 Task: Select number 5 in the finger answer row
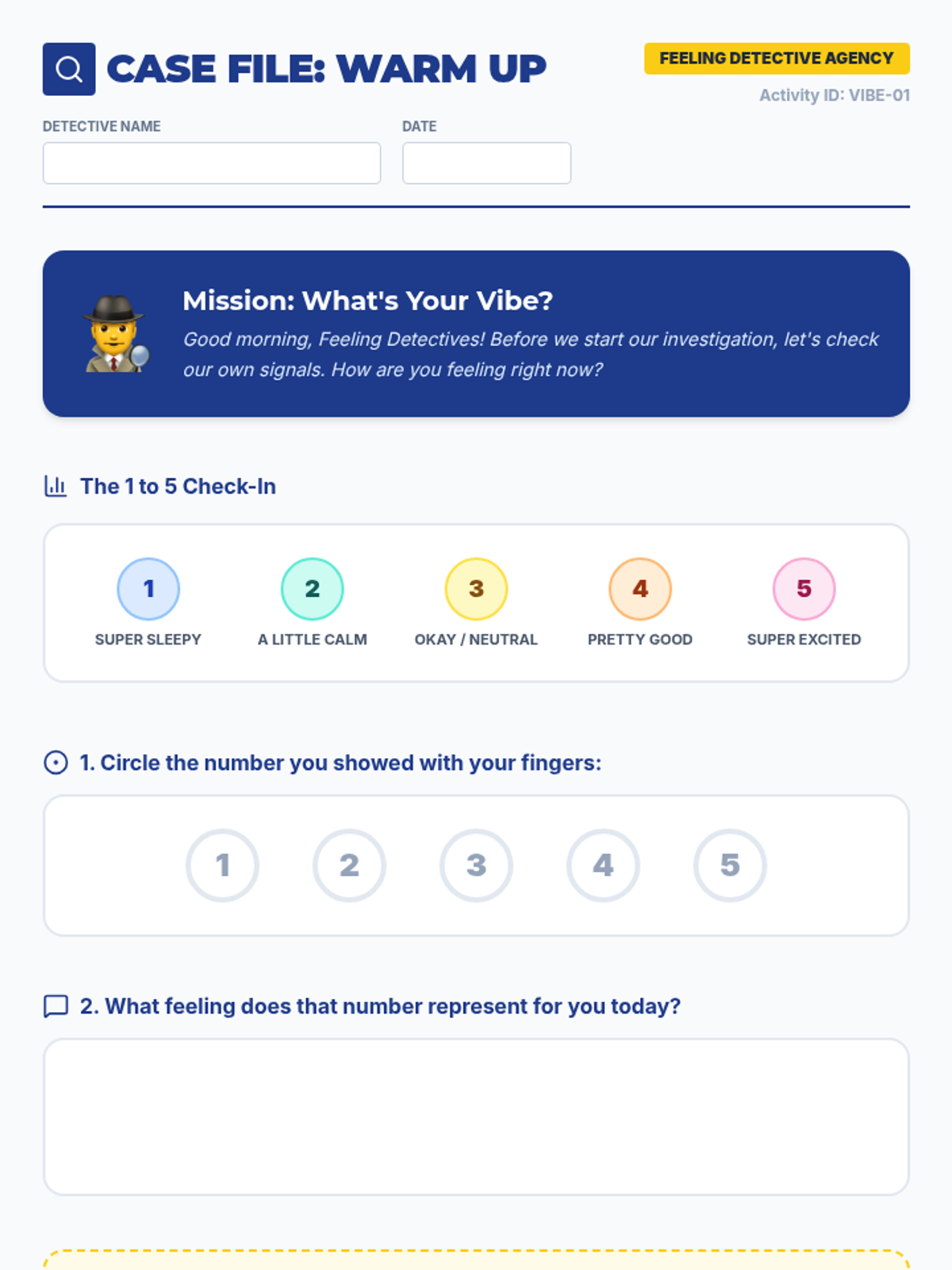coord(730,865)
